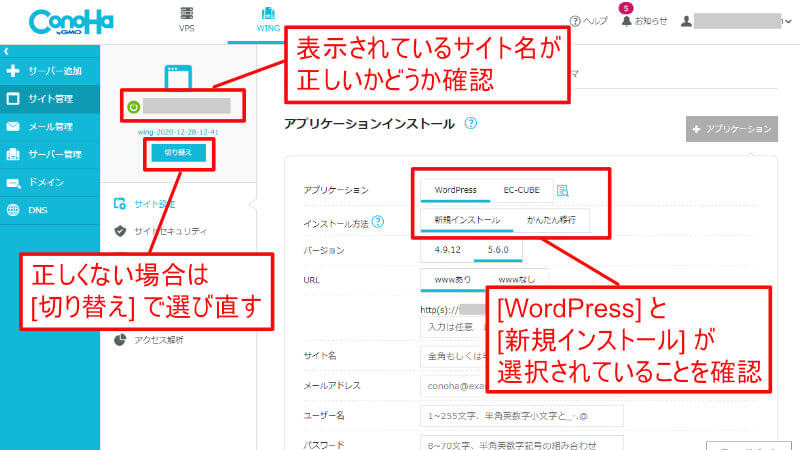Open お知らせ notifications bell
Screen dimensions: 800x450
click(644, 21)
